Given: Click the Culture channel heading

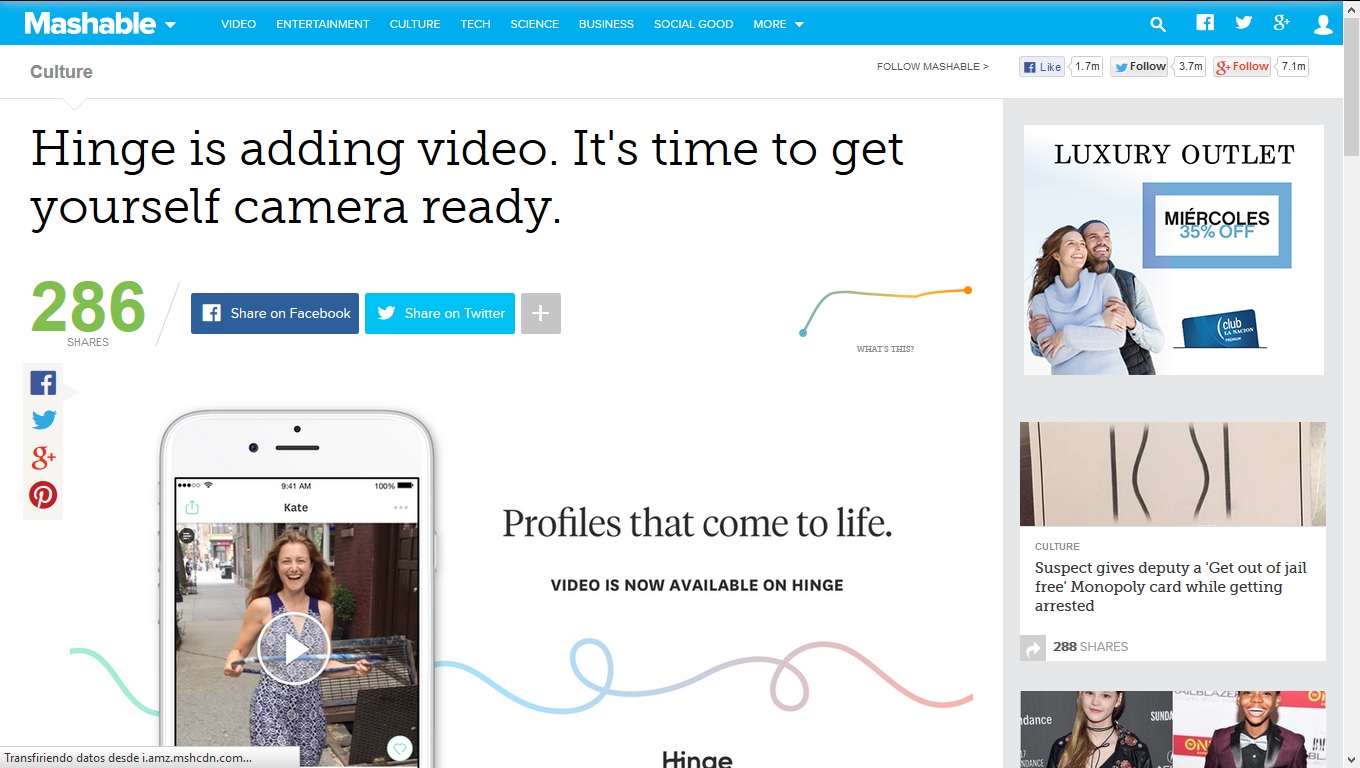Looking at the screenshot, I should click(61, 72).
